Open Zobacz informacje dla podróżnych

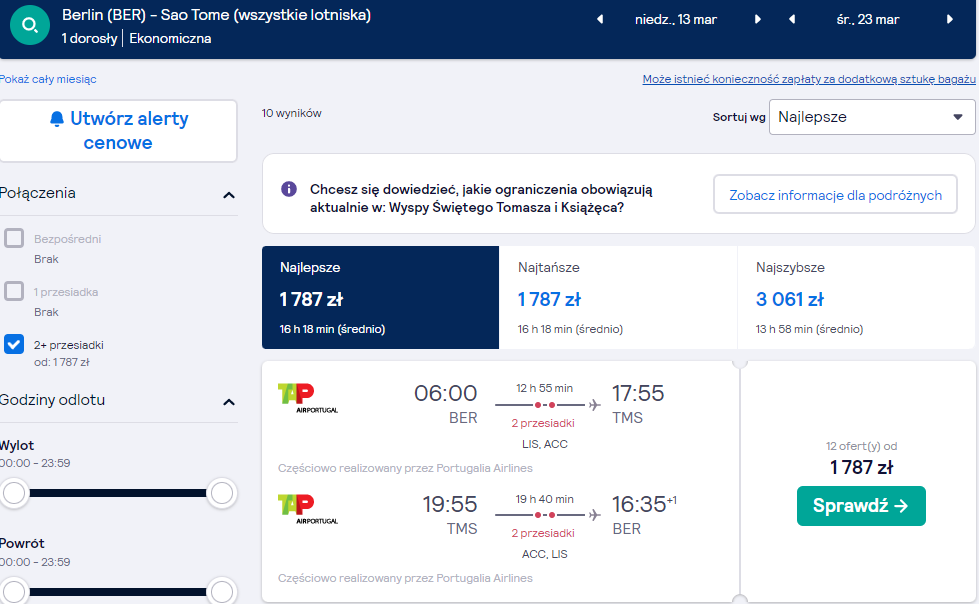pyautogui.click(x=835, y=194)
